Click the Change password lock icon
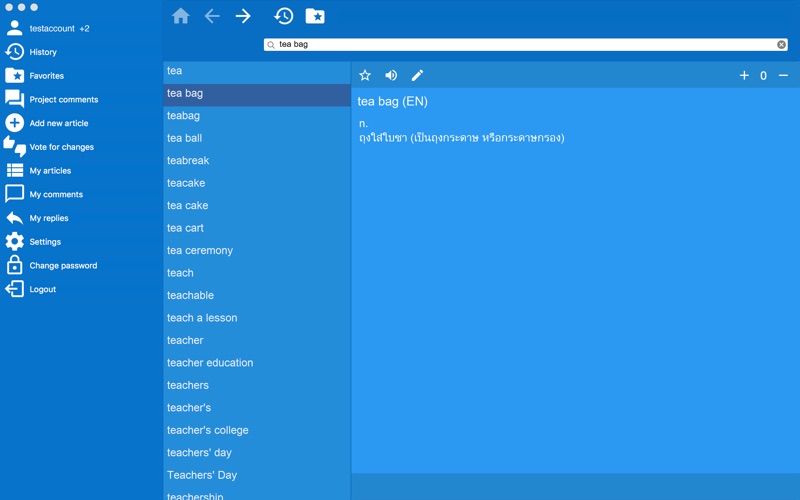Image resolution: width=800 pixels, height=500 pixels. (14, 265)
